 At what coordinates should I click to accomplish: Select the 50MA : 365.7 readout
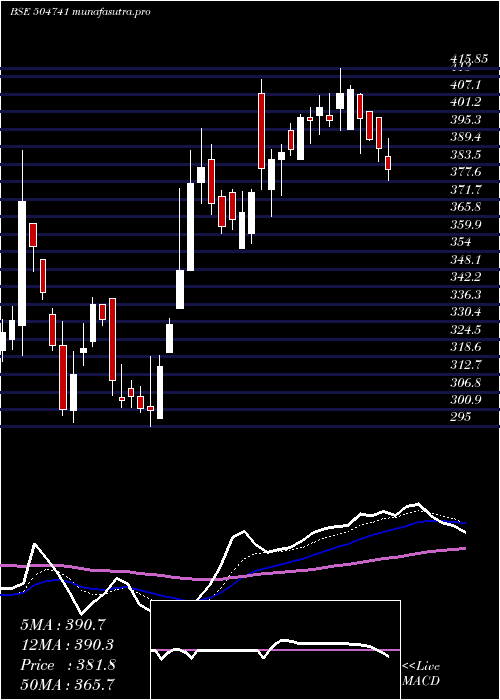tap(67, 684)
